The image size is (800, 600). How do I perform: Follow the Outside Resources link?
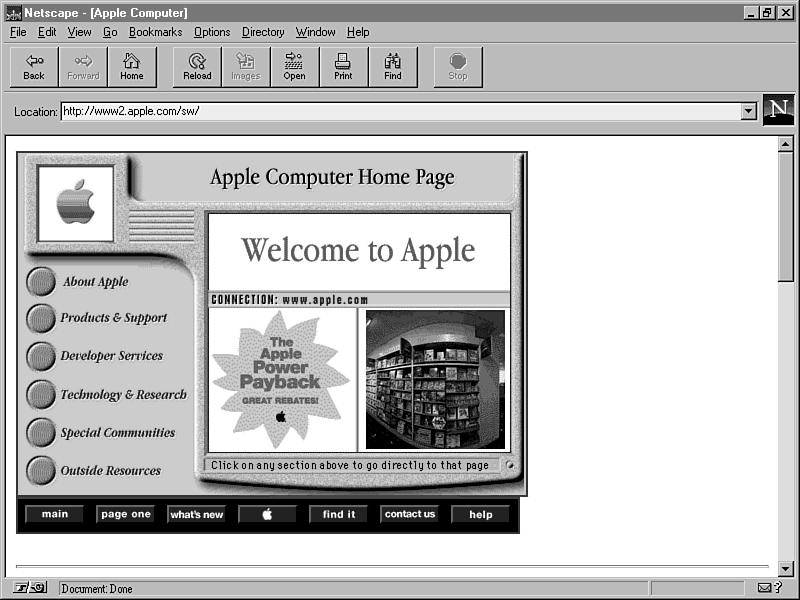point(111,470)
